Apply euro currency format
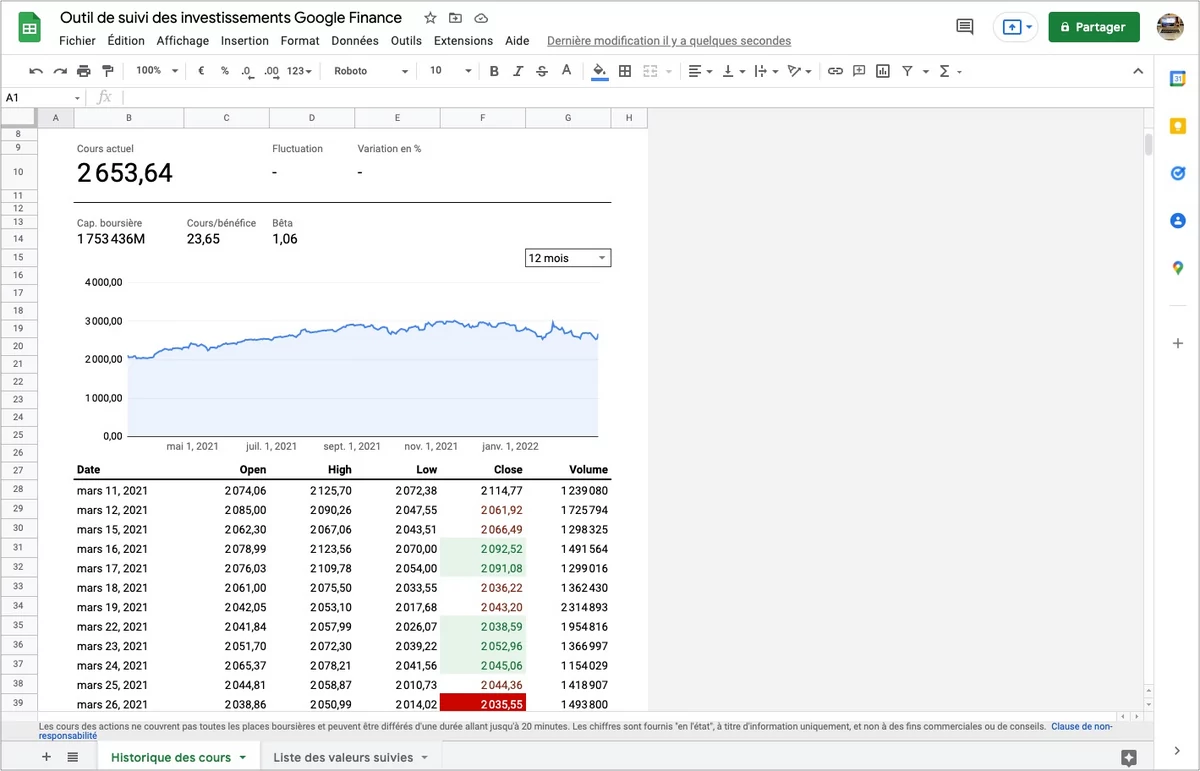Image resolution: width=1200 pixels, height=771 pixels. (201, 71)
